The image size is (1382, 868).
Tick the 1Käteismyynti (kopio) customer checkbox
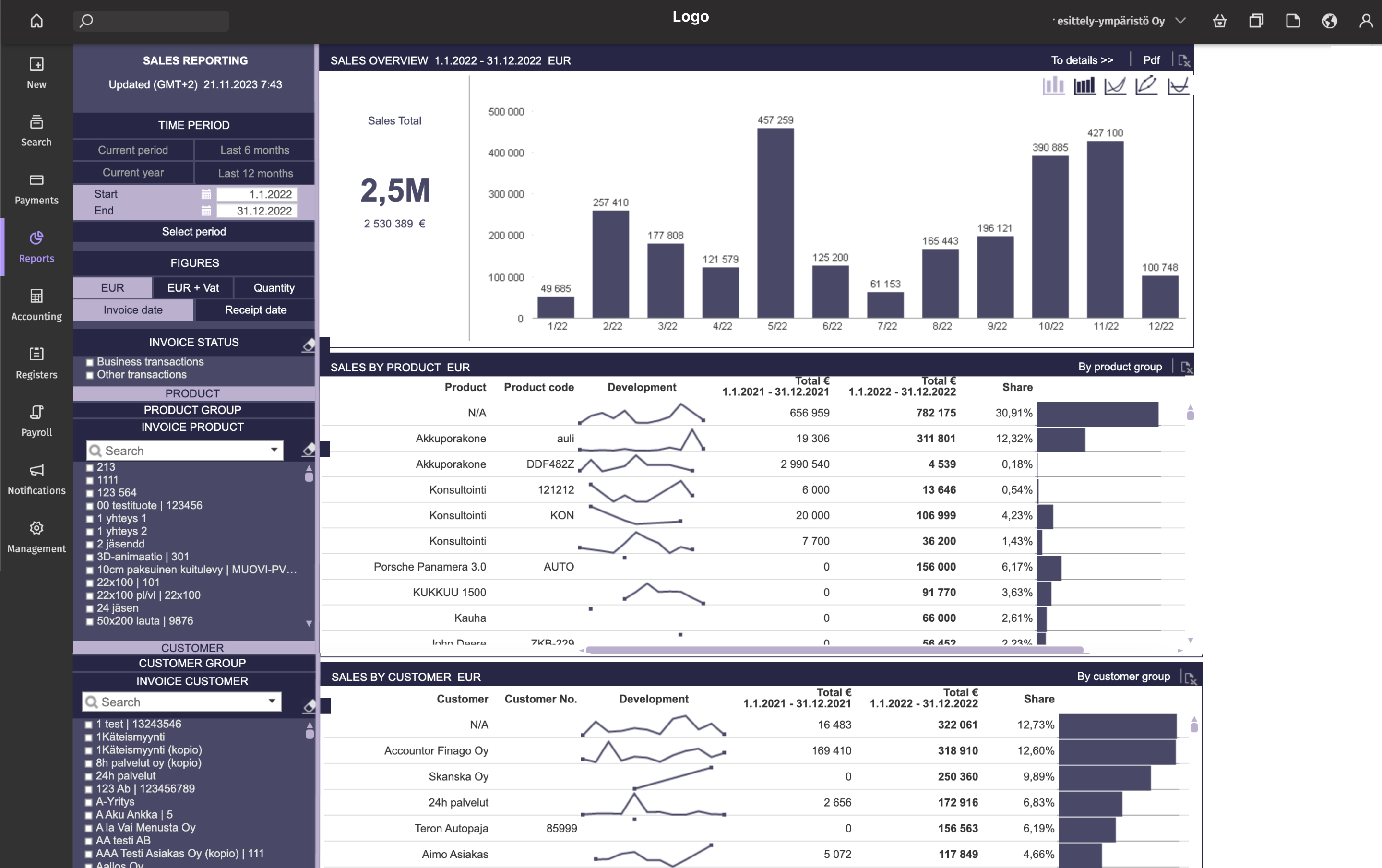click(x=88, y=751)
